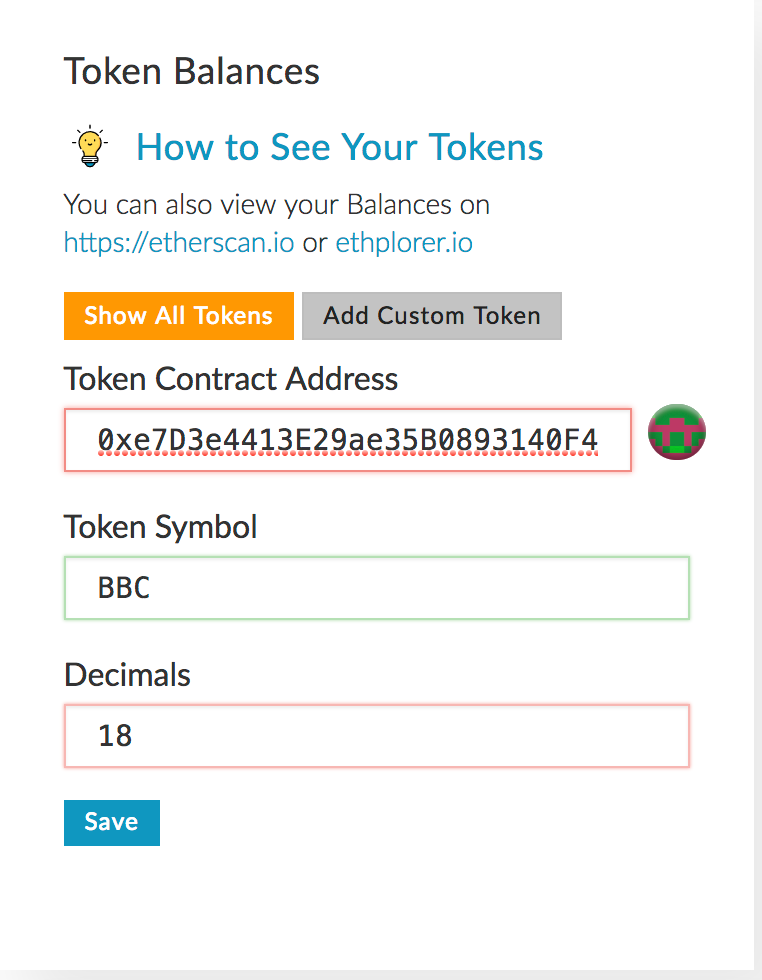Click the Token Balances heading
Viewport: 762px width, 980px height.
click(x=192, y=72)
